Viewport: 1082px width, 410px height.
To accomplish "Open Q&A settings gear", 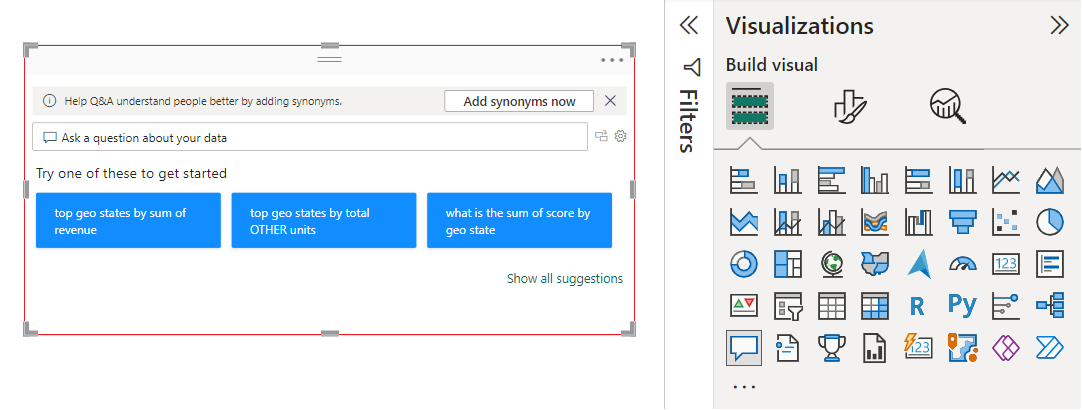I will (x=620, y=136).
